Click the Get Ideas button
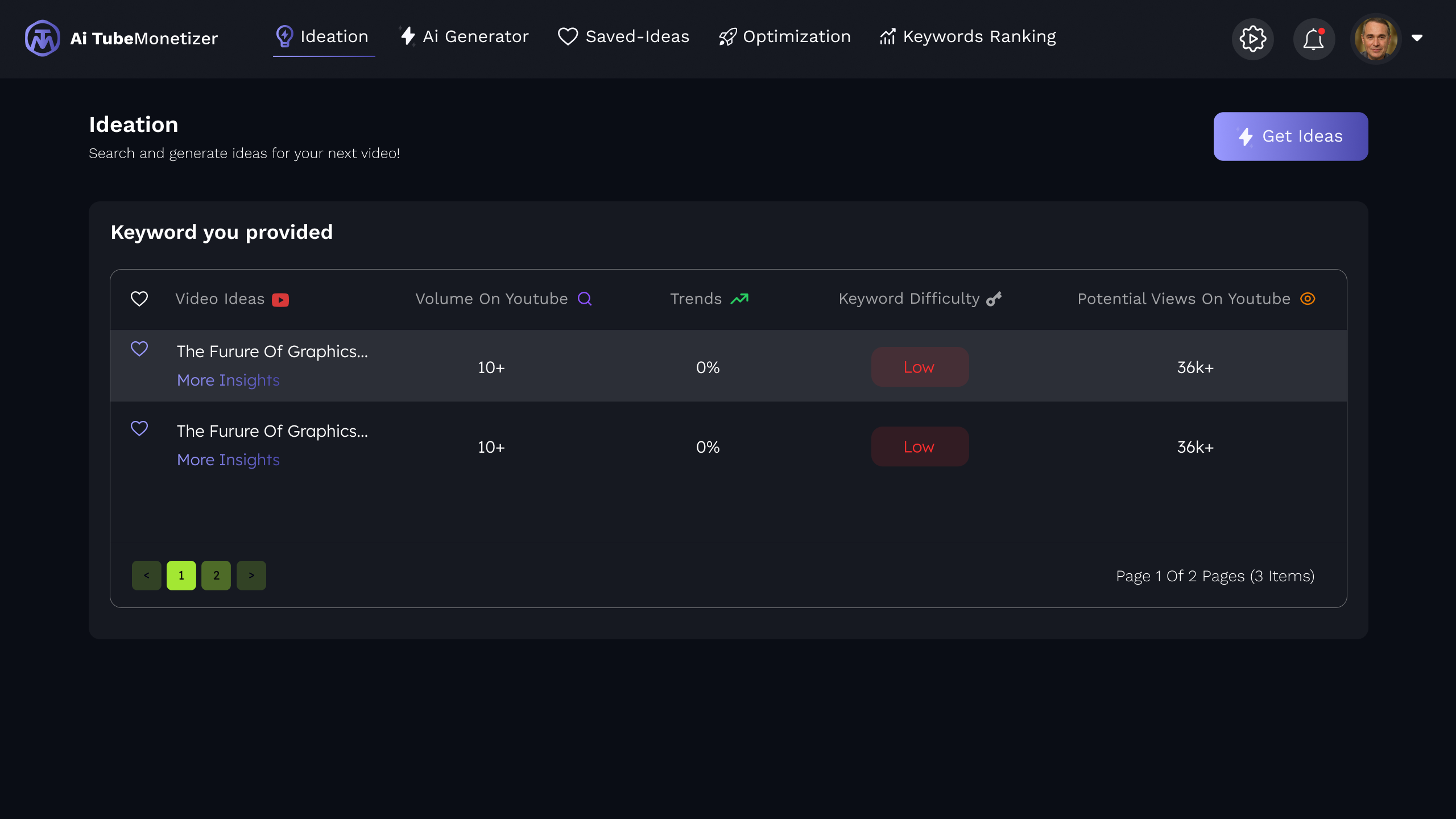 pyautogui.click(x=1290, y=136)
